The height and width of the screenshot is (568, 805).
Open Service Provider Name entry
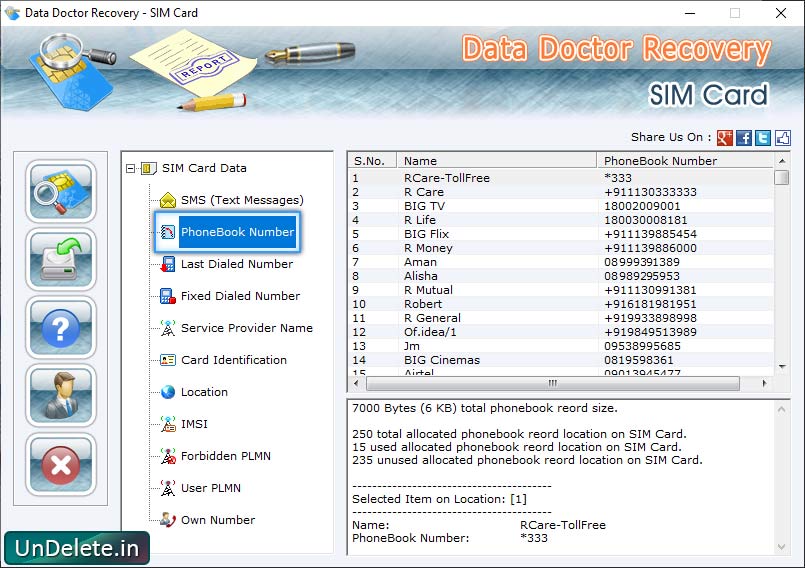tap(246, 328)
